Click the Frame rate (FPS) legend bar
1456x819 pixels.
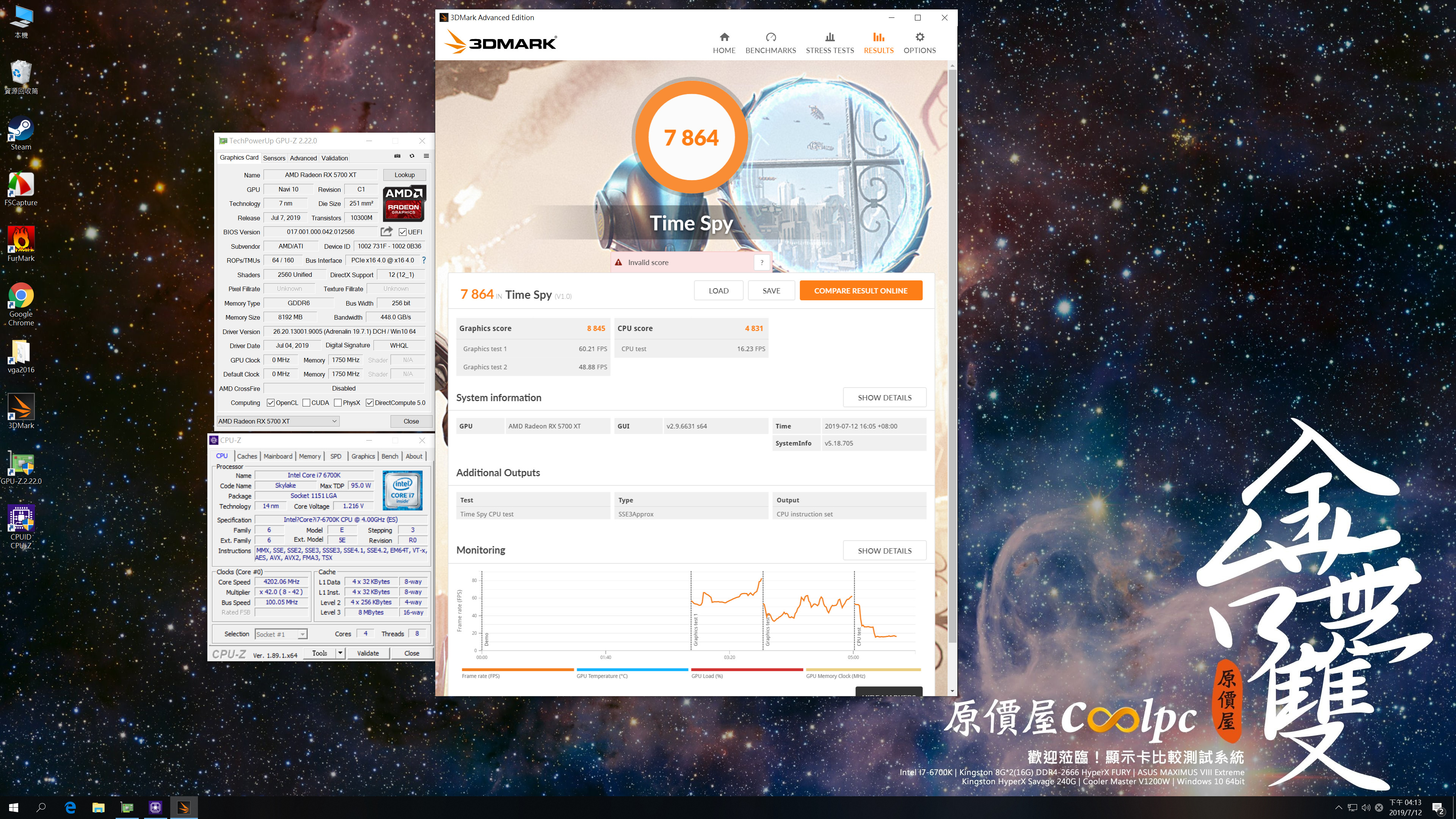coord(518,670)
